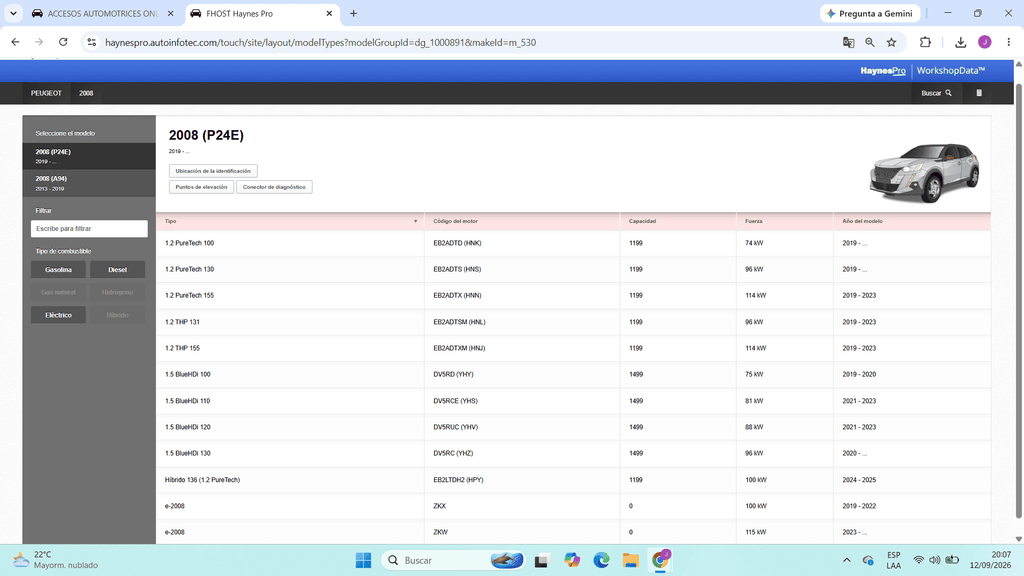
Task: Click the browser back arrow
Action: click(x=16, y=42)
